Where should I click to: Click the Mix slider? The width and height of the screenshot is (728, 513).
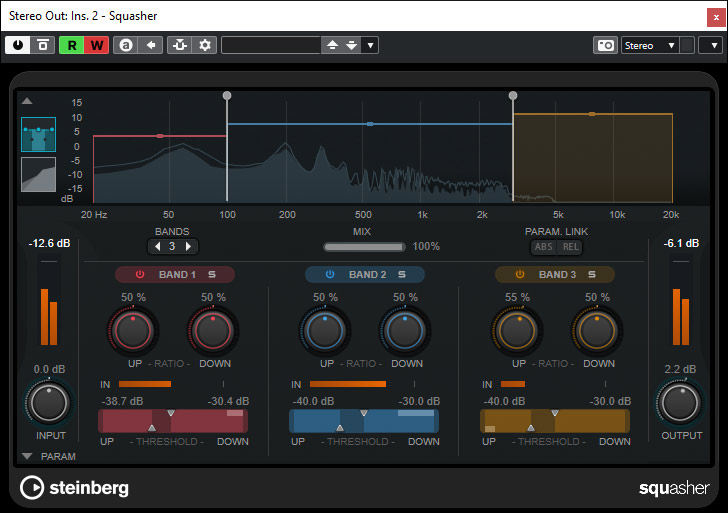pyautogui.click(x=364, y=246)
